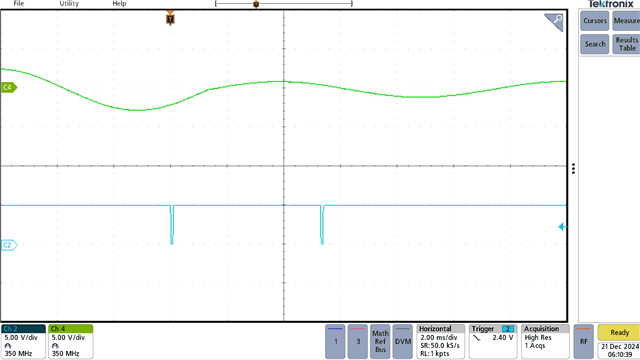Click the date and time display

point(619,351)
